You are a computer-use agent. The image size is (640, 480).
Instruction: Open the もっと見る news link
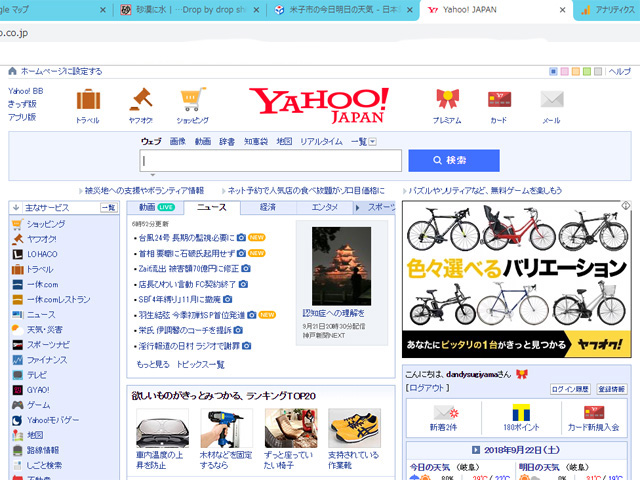[153, 364]
